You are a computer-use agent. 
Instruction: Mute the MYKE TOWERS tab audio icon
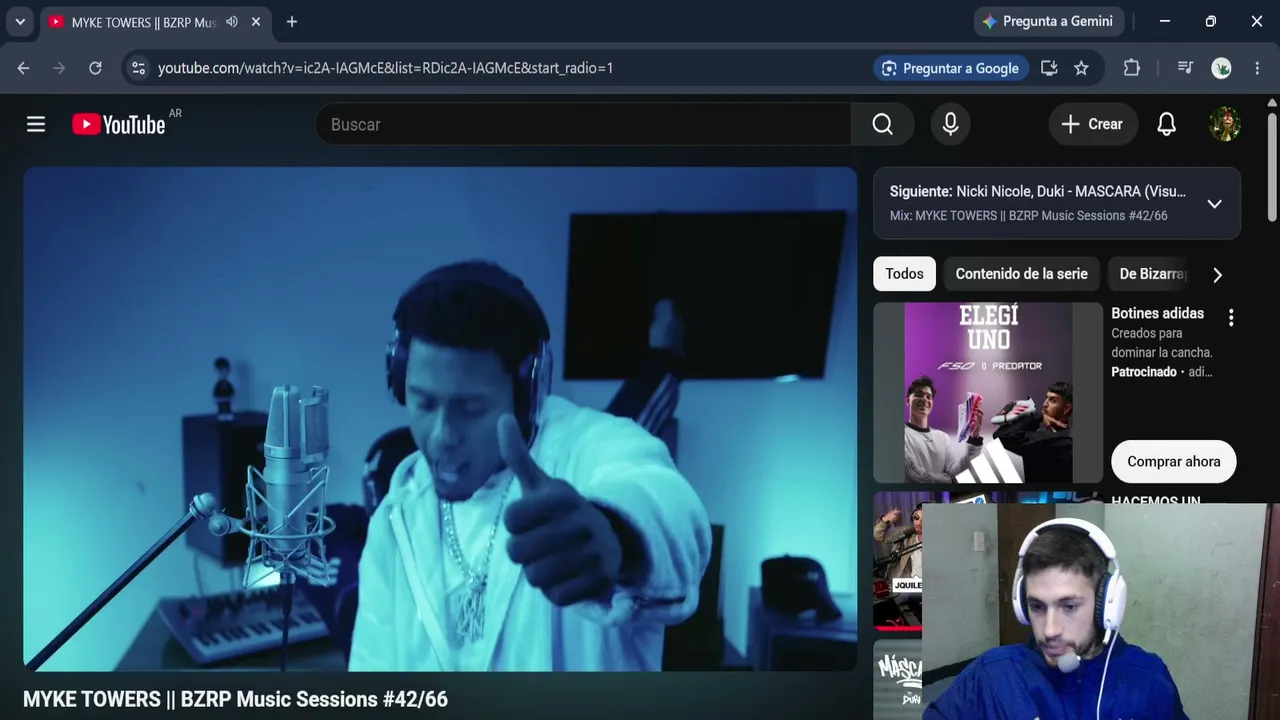232,21
